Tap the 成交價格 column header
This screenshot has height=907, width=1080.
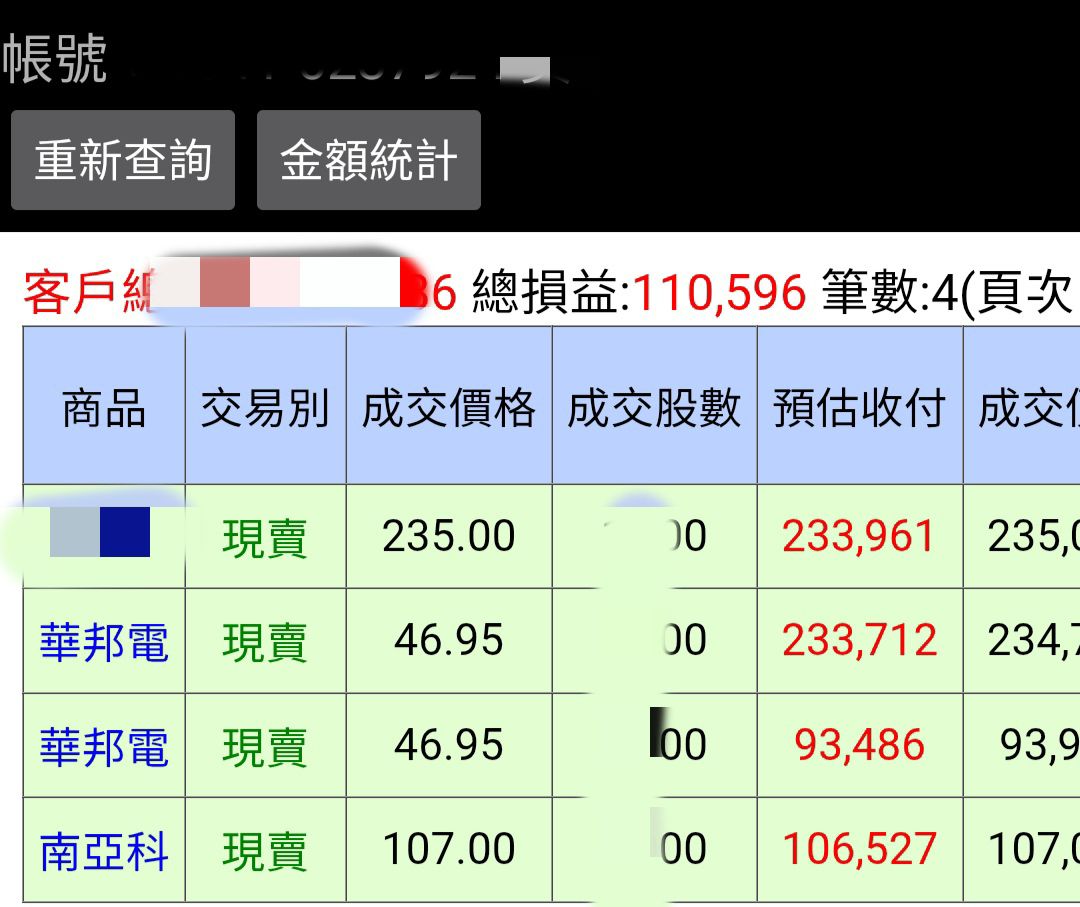(x=449, y=408)
